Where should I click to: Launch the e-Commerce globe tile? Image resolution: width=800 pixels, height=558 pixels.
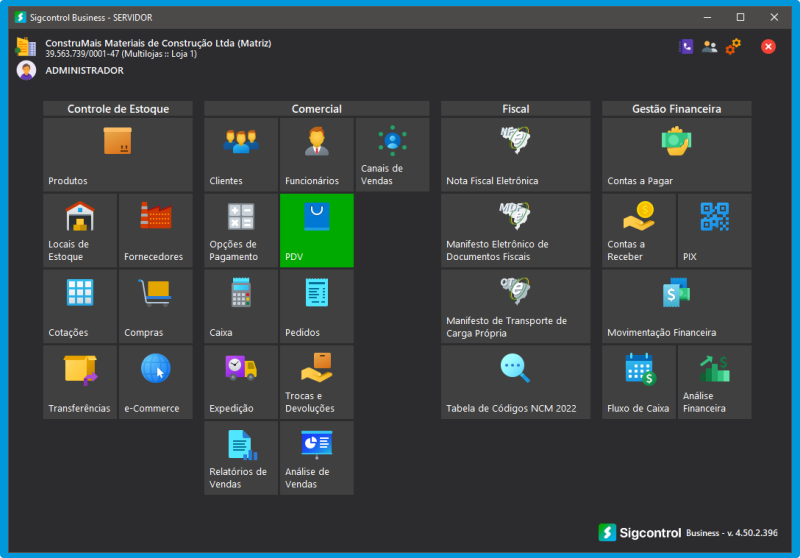[155, 382]
